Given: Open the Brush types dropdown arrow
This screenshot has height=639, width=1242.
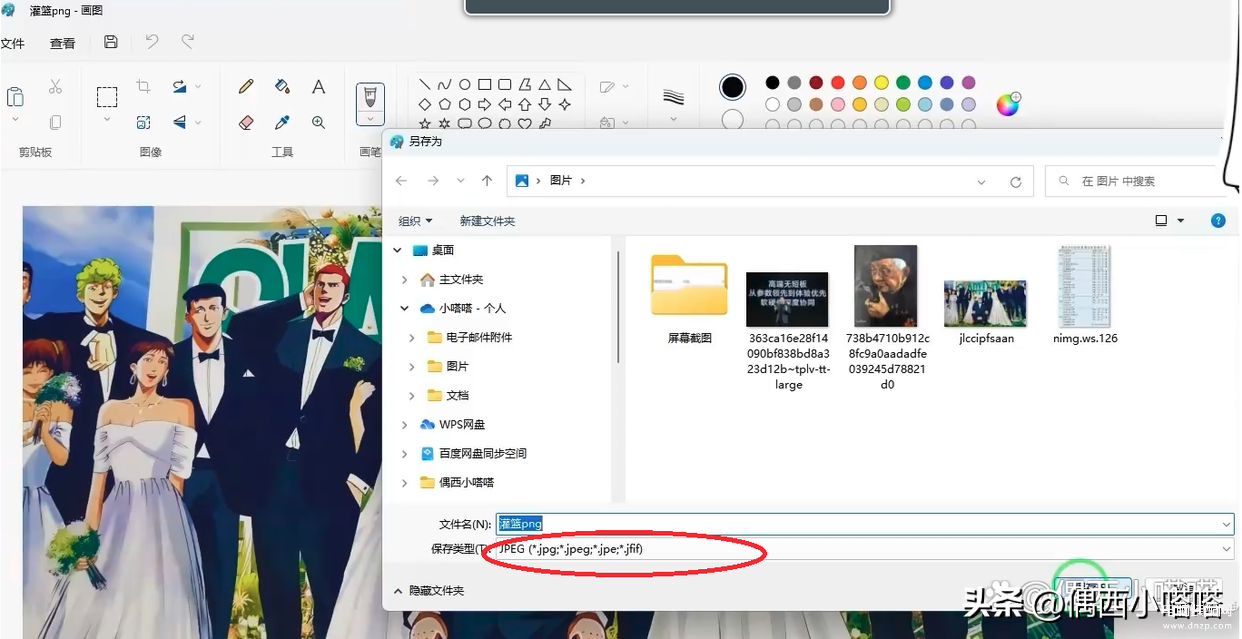Looking at the screenshot, I should (x=370, y=118).
